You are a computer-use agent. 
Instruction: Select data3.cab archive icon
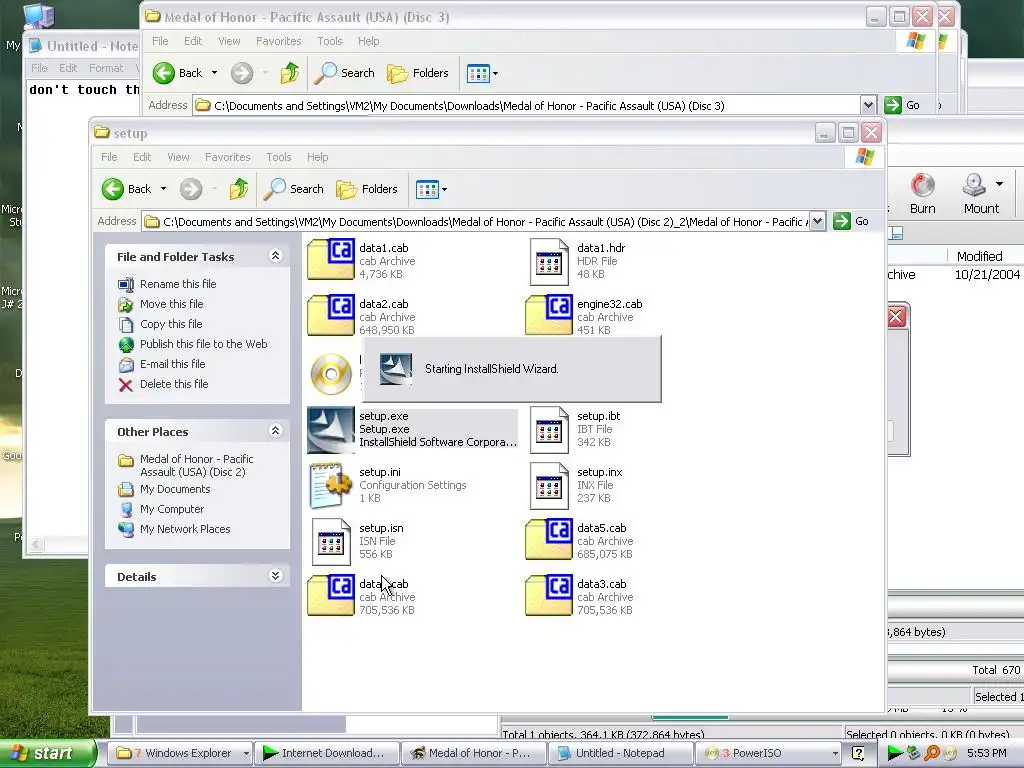(549, 596)
